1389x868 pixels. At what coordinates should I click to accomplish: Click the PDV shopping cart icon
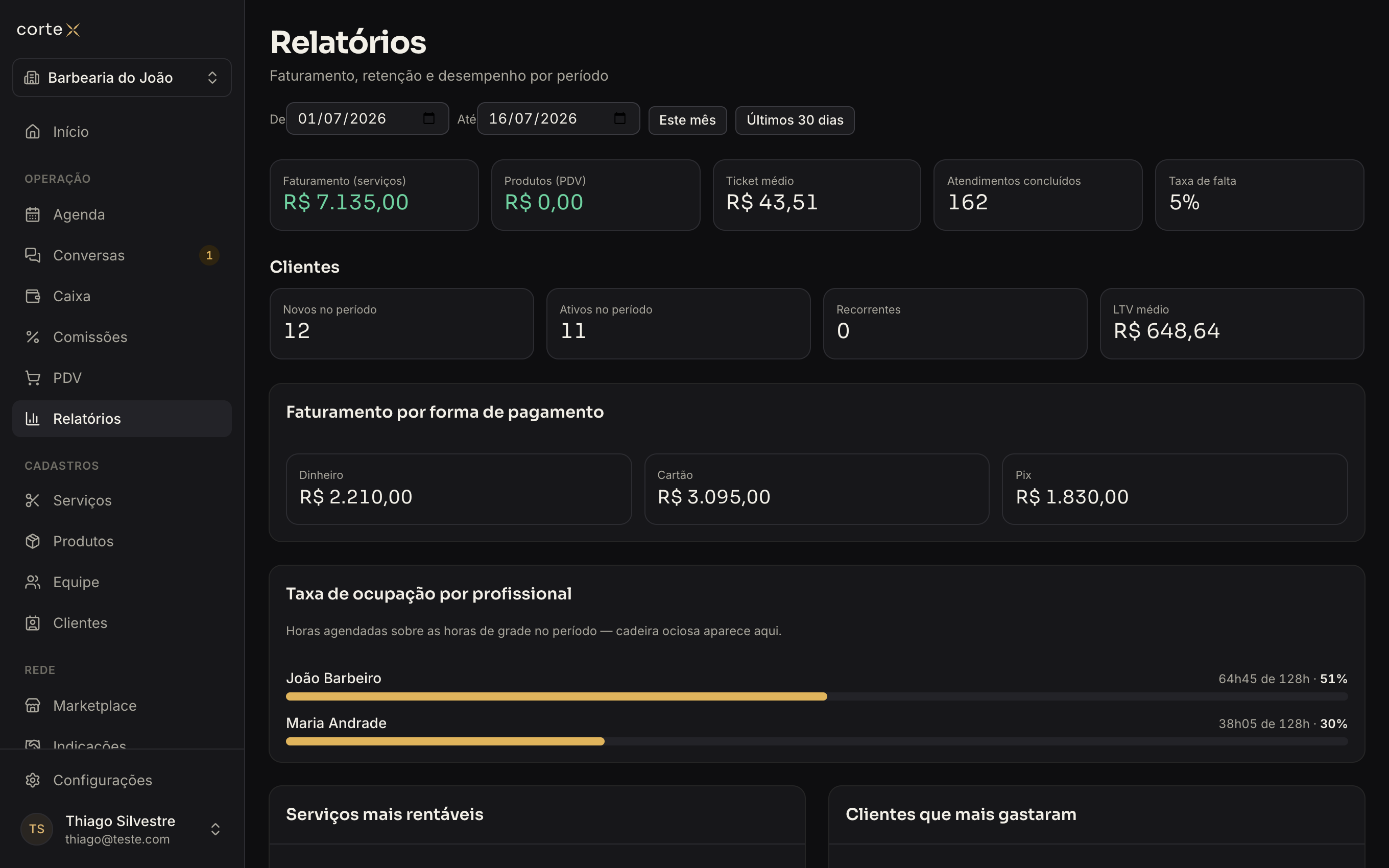pos(33,378)
